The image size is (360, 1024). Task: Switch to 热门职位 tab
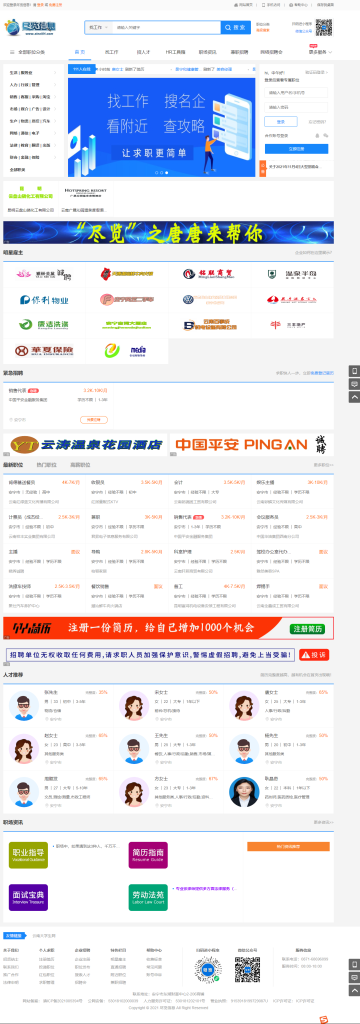point(46,465)
